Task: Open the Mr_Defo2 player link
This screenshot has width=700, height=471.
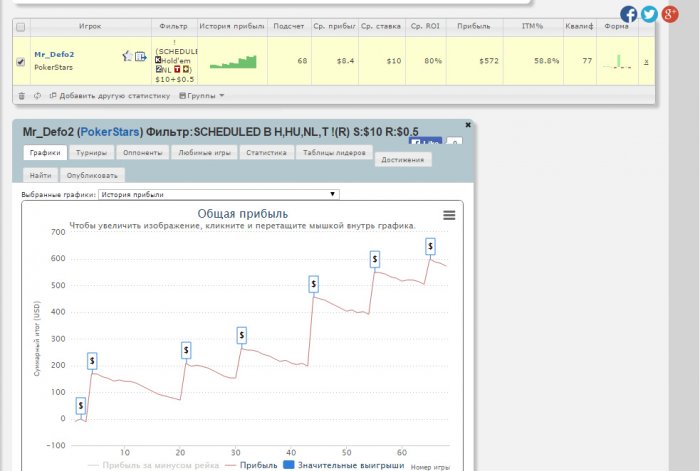Action: point(54,54)
